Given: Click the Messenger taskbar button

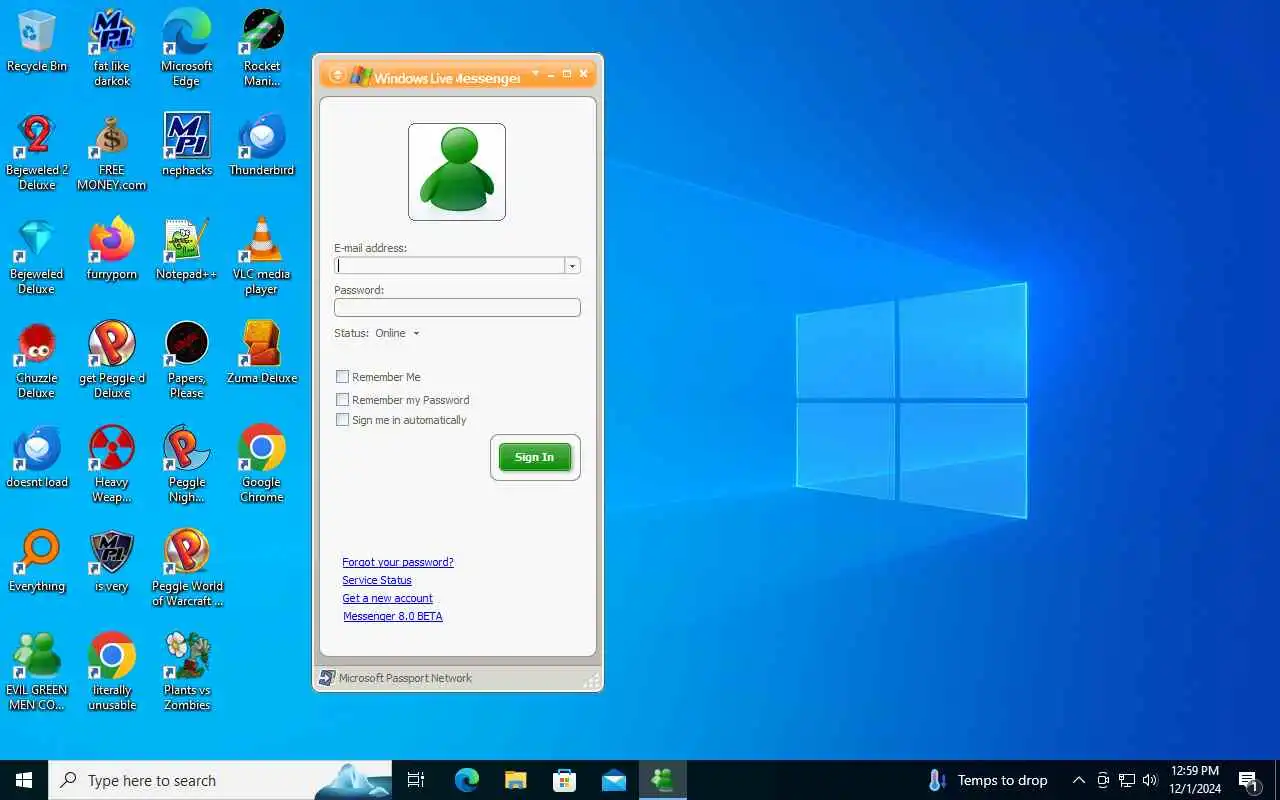Looking at the screenshot, I should [x=662, y=780].
